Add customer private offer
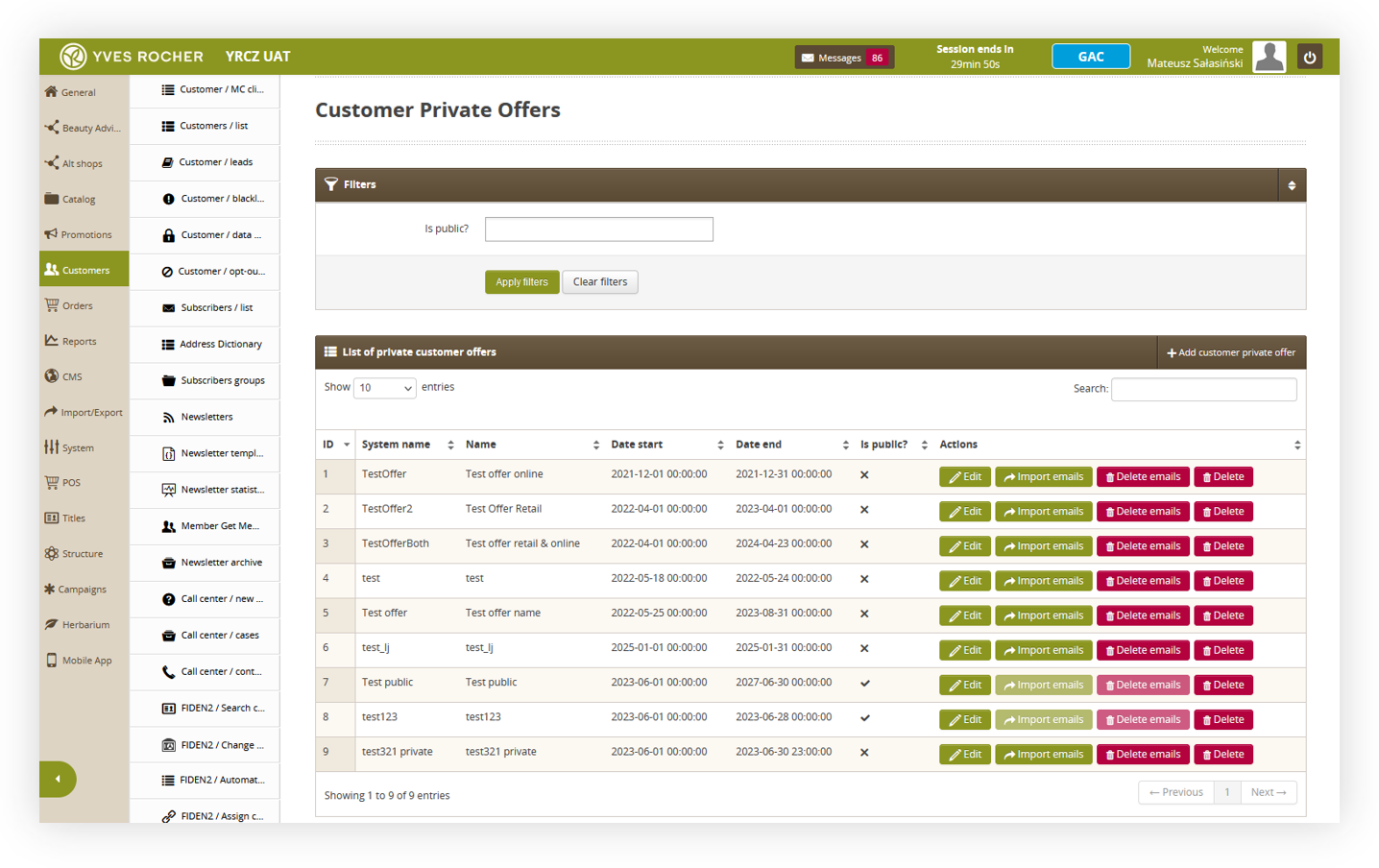This screenshot has height=868, width=1379. tap(1231, 352)
